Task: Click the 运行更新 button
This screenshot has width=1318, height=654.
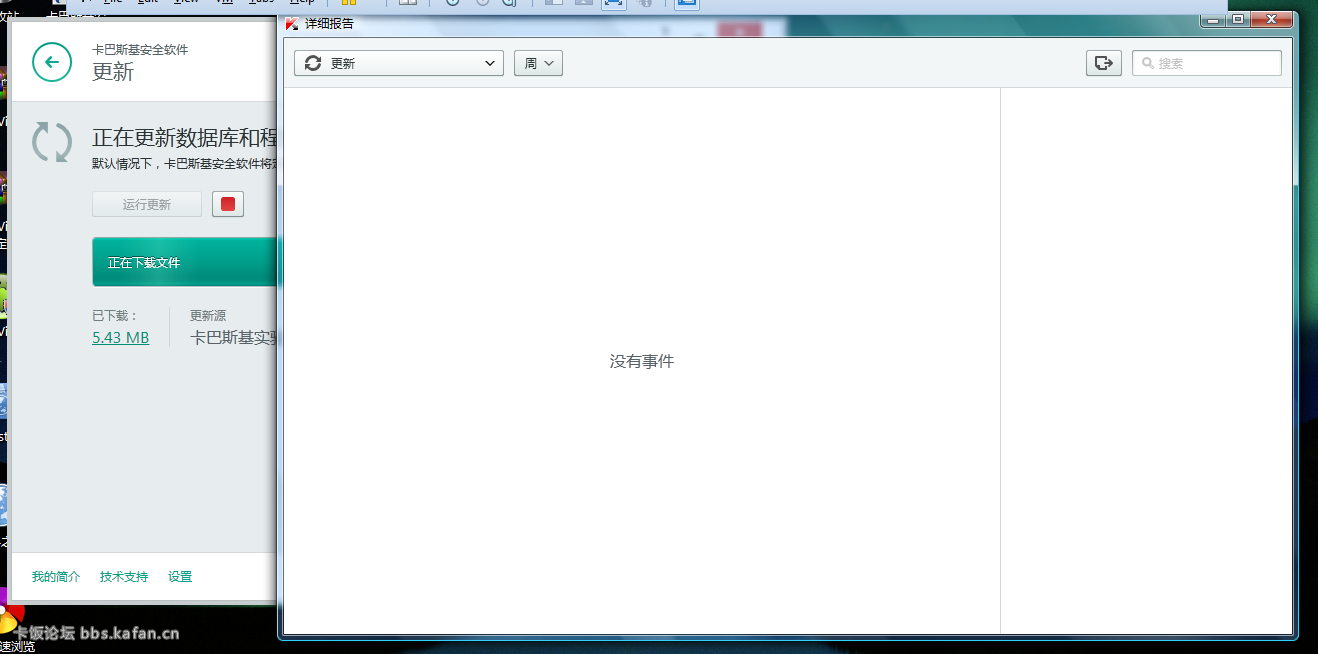Action: [x=147, y=204]
